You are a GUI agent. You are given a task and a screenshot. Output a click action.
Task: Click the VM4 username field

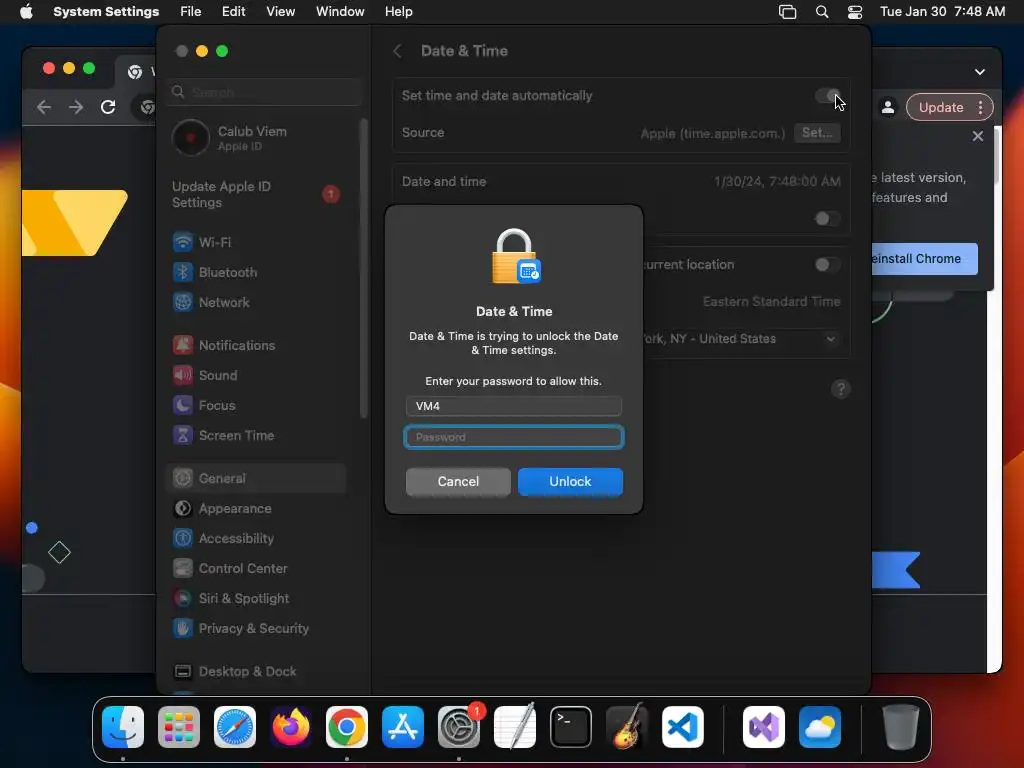[x=514, y=406]
